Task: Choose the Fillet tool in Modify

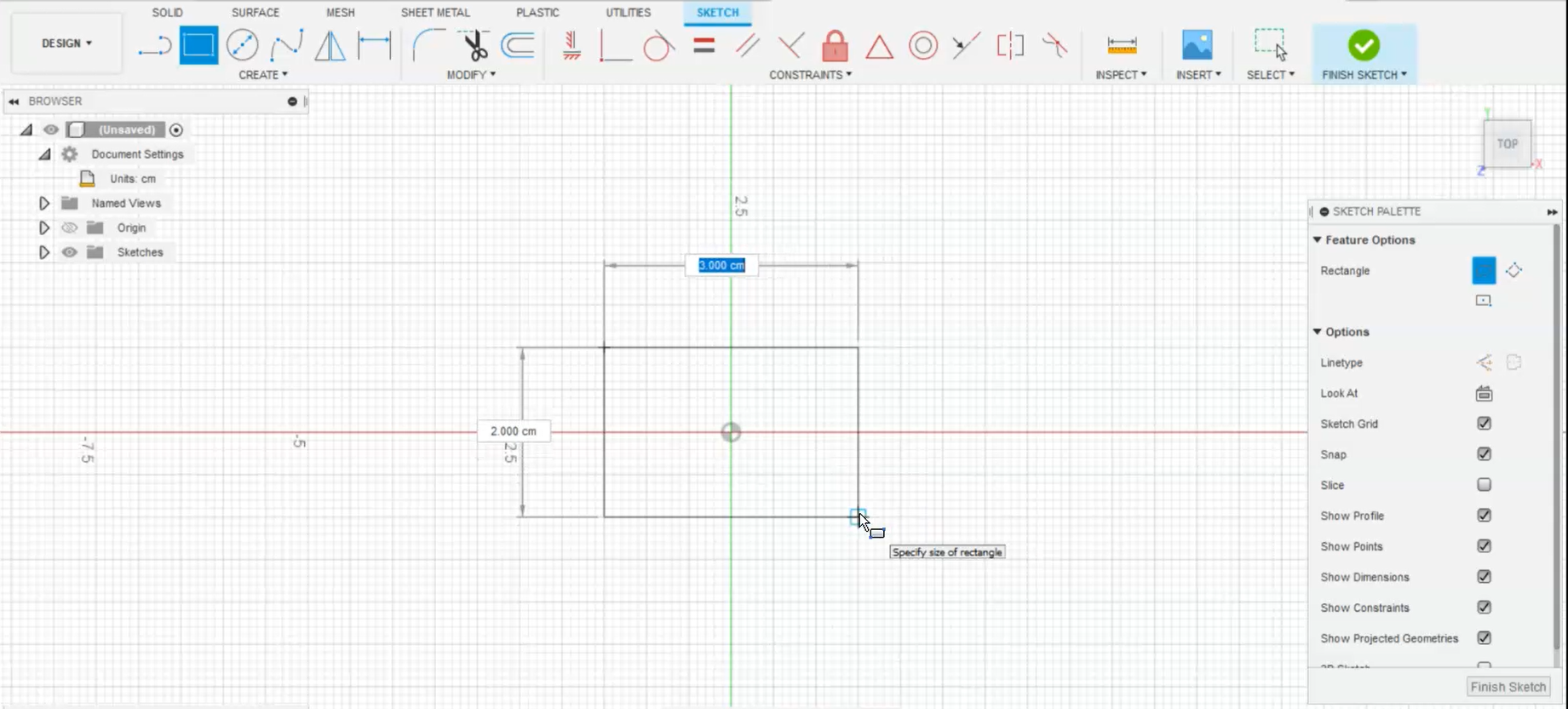Action: 428,45
